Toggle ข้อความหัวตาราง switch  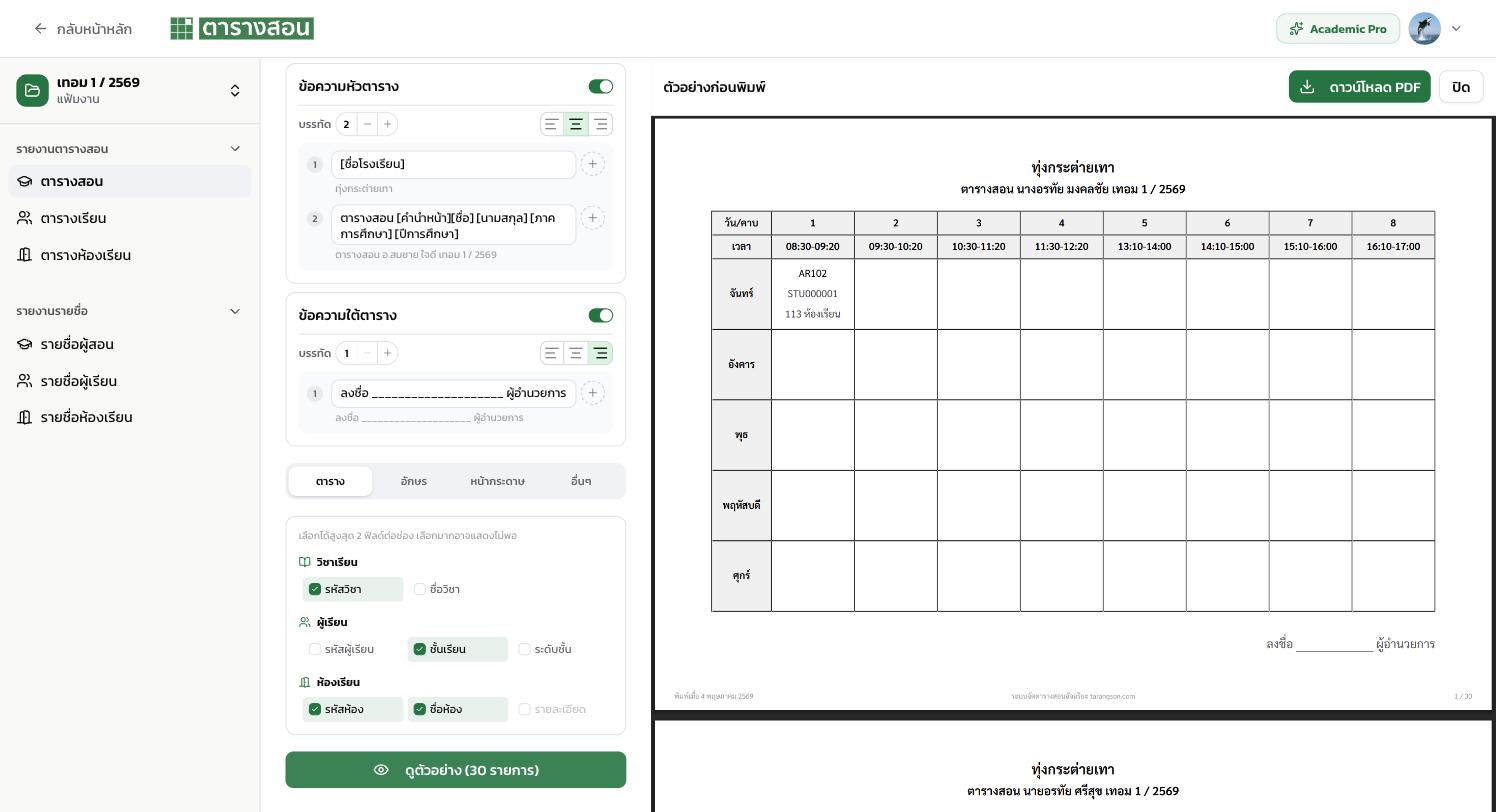coord(600,87)
